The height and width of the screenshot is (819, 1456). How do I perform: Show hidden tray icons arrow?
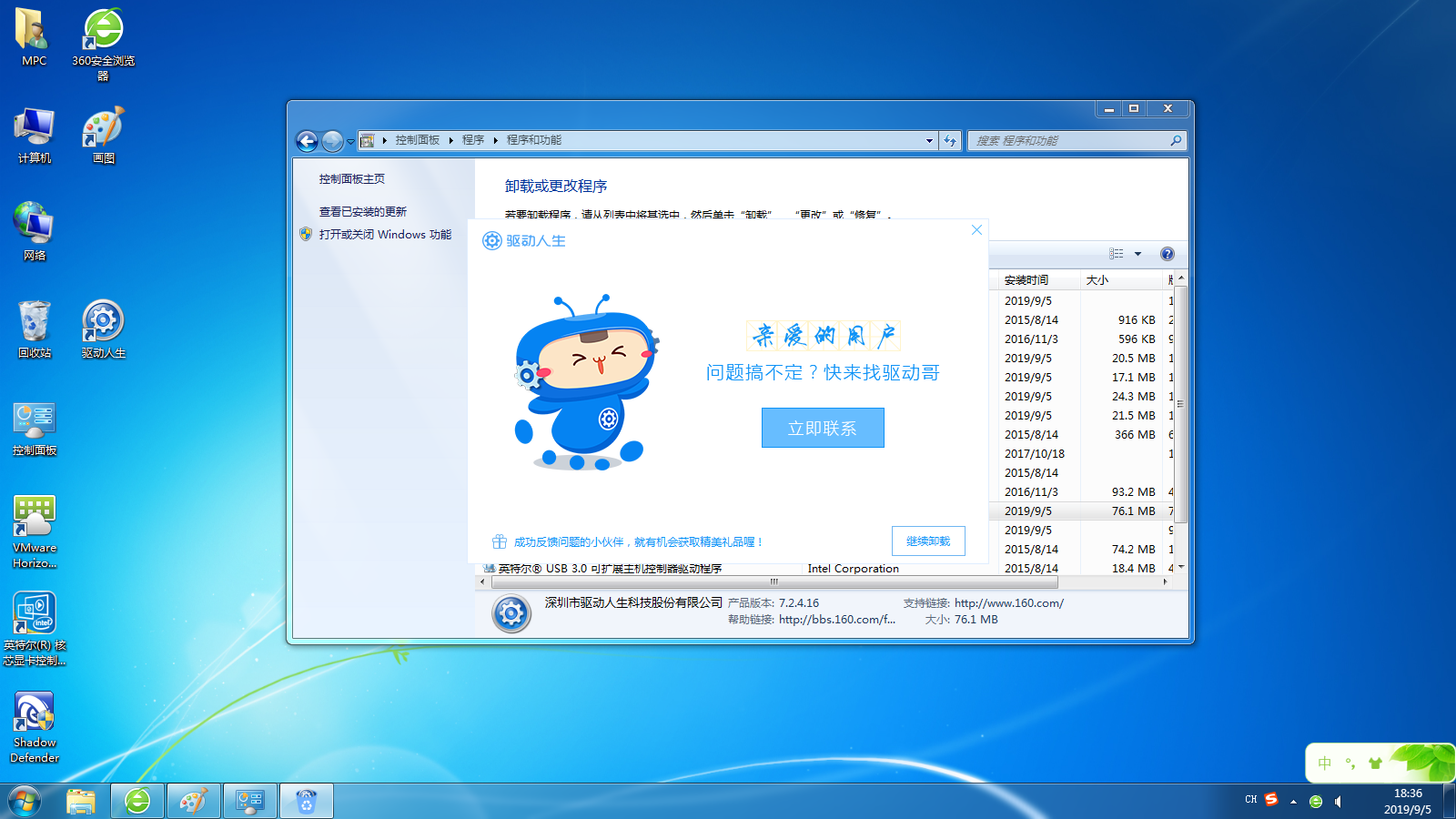[1293, 802]
